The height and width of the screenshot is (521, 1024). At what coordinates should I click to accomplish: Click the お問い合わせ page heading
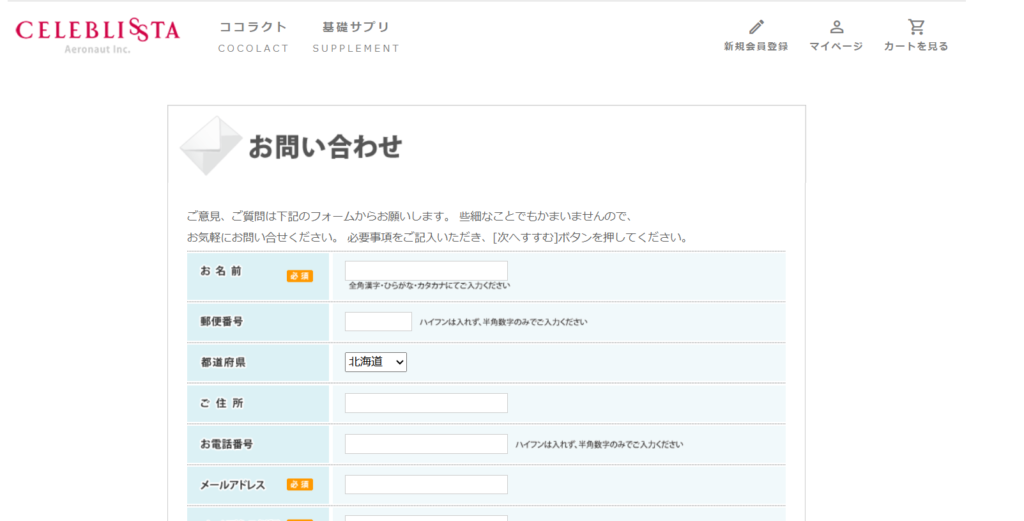pos(325,146)
